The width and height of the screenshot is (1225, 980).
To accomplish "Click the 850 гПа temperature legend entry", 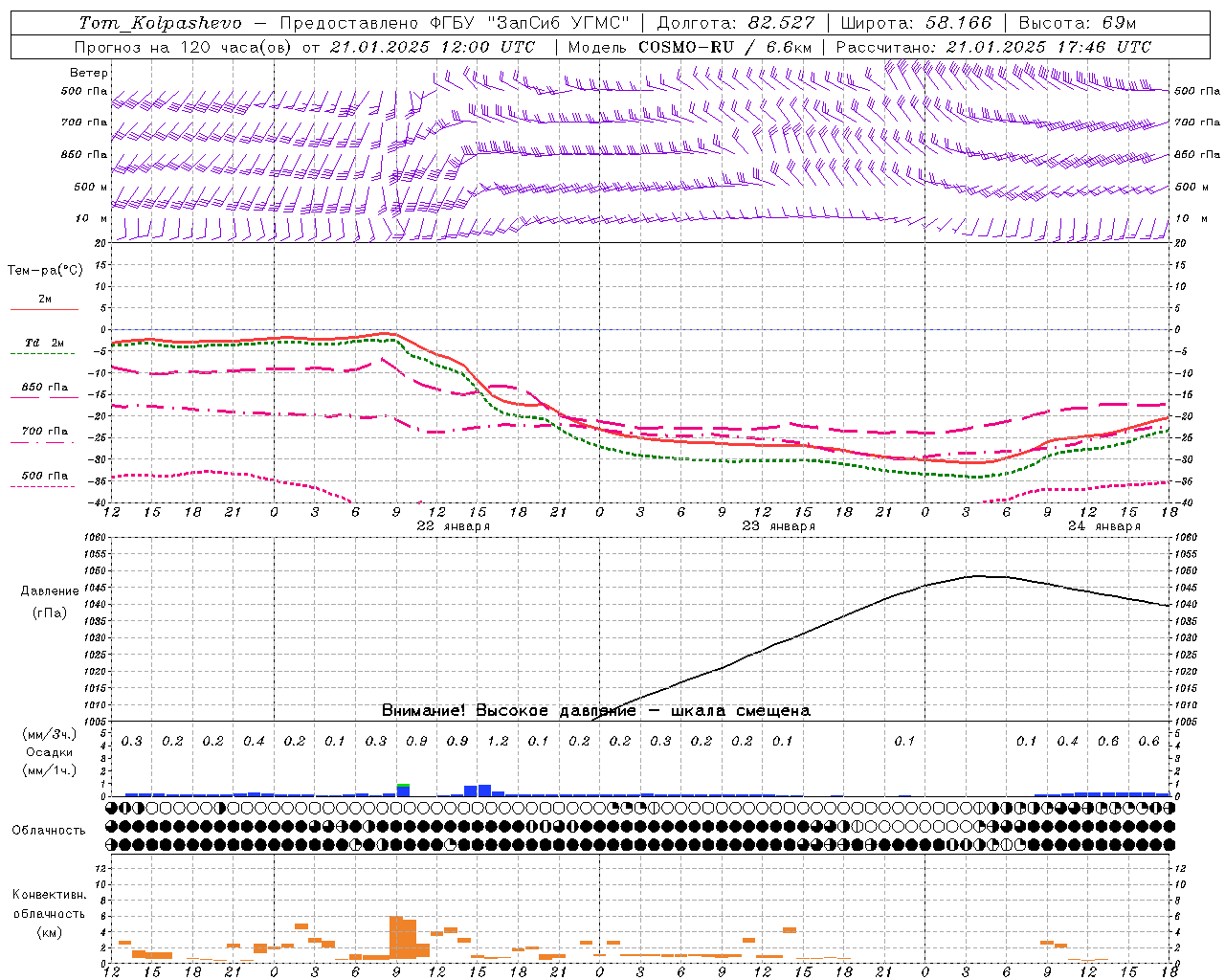I will coord(45,388).
